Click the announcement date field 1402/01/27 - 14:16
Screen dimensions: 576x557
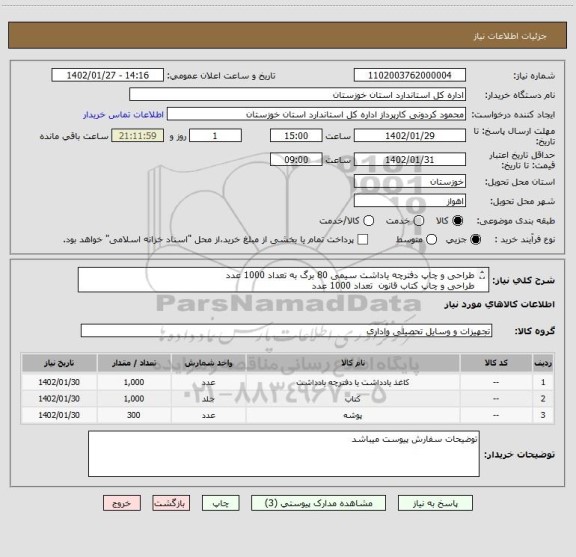pyautogui.click(x=108, y=75)
